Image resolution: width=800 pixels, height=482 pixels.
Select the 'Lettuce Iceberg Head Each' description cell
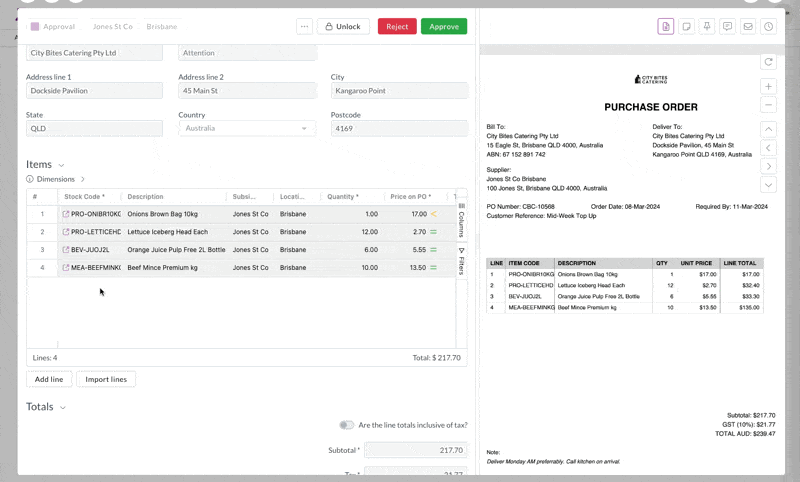(x=176, y=232)
